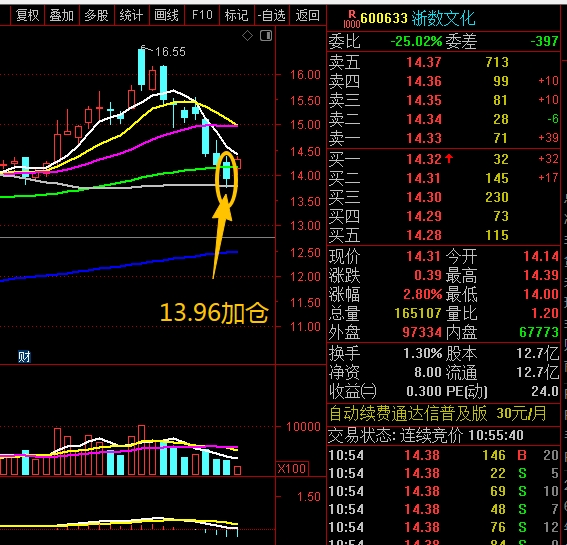This screenshot has height=545, width=567.
Task: Select the 画线 drawing tool
Action: [166, 16]
